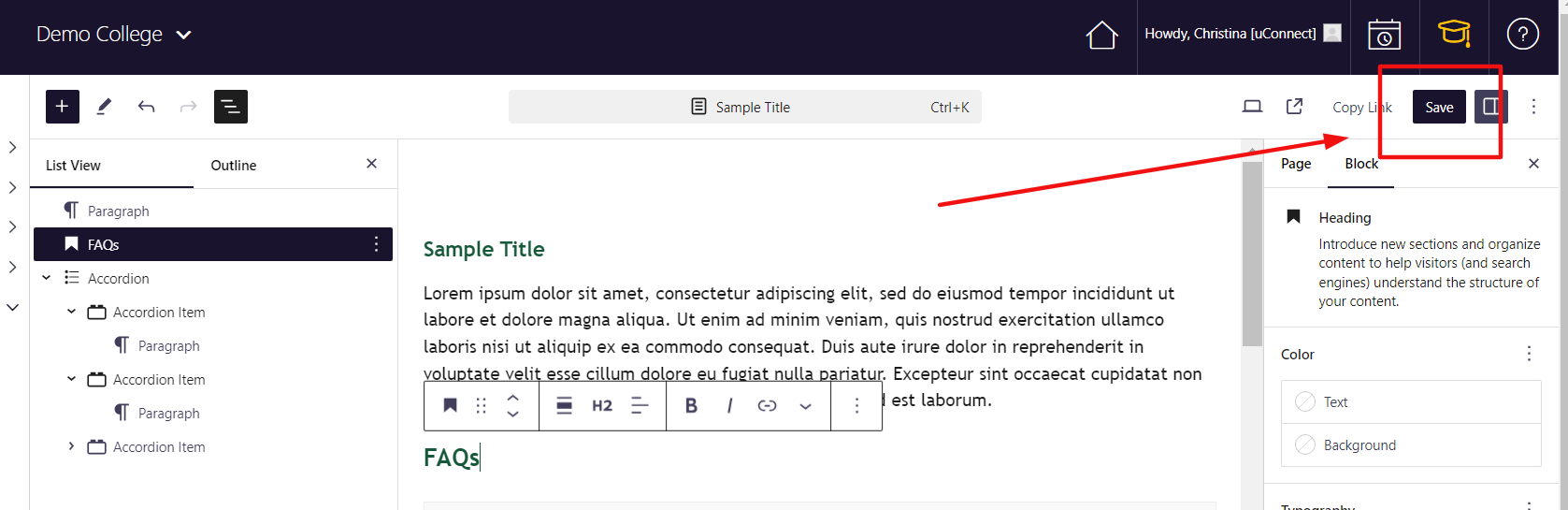Open the home icon in header
Viewport: 1568px width, 510px height.
coord(1101,35)
